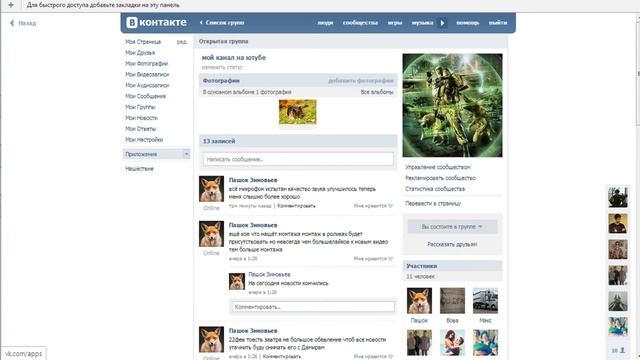Click изменить статус under group name
Viewport: 640px width, 360px height.
222,67
